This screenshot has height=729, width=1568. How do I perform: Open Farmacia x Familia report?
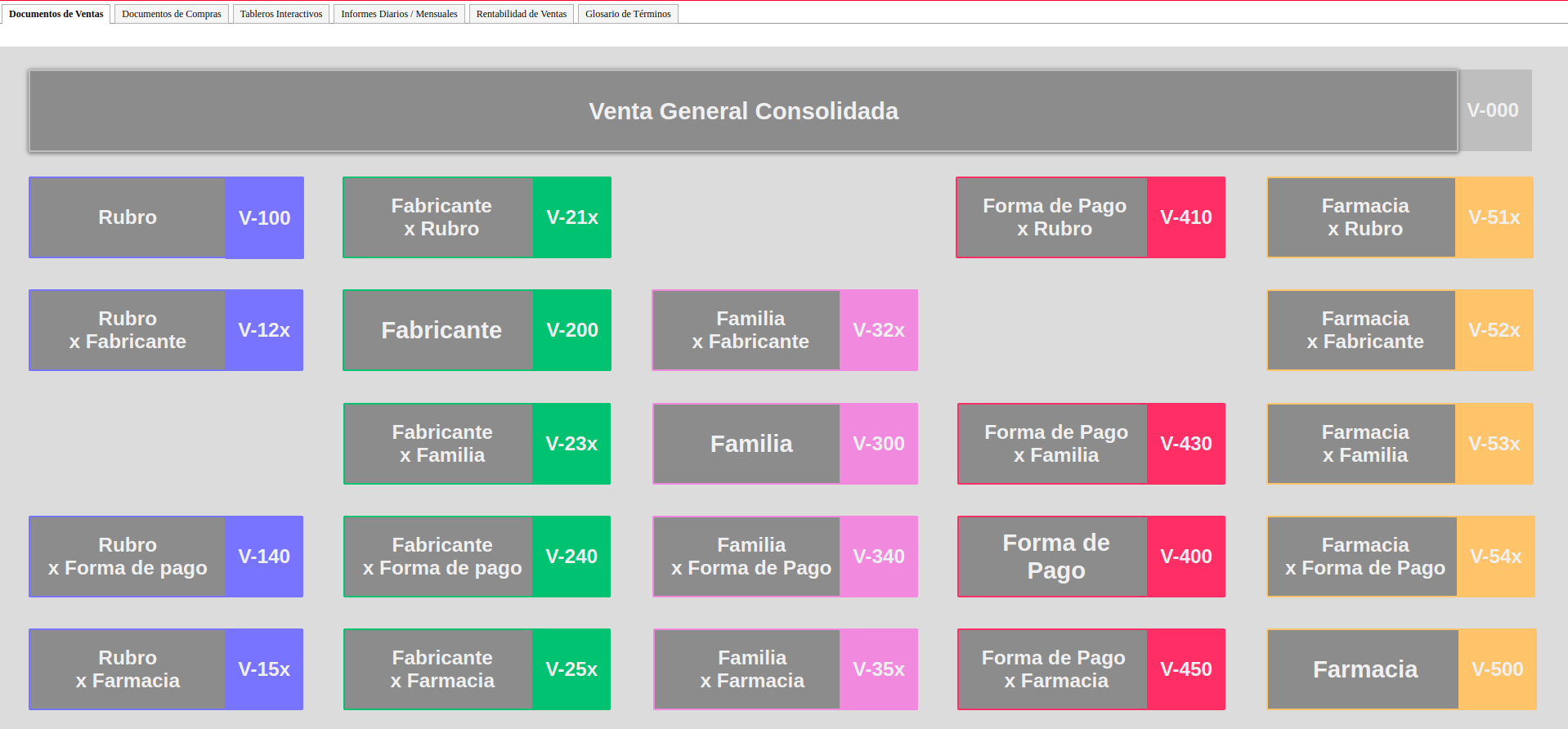tap(1364, 444)
